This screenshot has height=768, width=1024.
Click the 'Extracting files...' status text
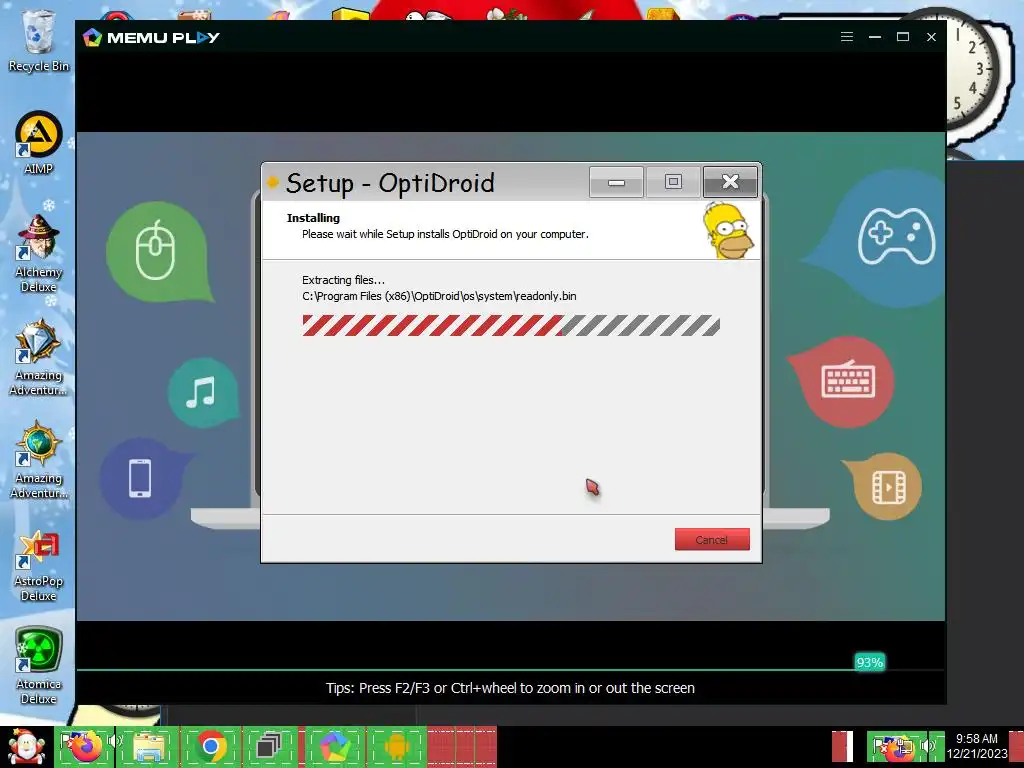pyautogui.click(x=343, y=280)
